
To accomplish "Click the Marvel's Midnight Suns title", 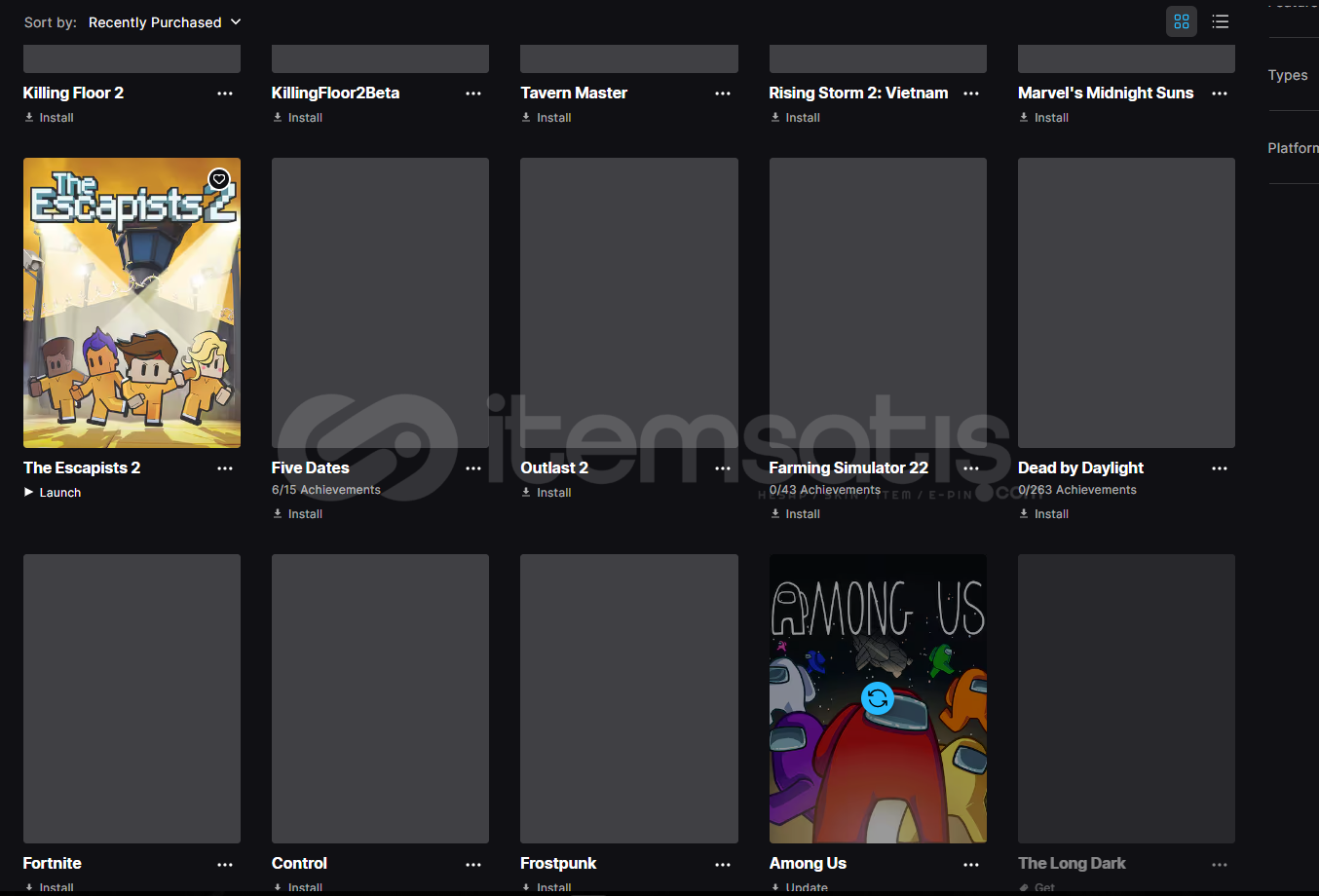I will point(1106,93).
